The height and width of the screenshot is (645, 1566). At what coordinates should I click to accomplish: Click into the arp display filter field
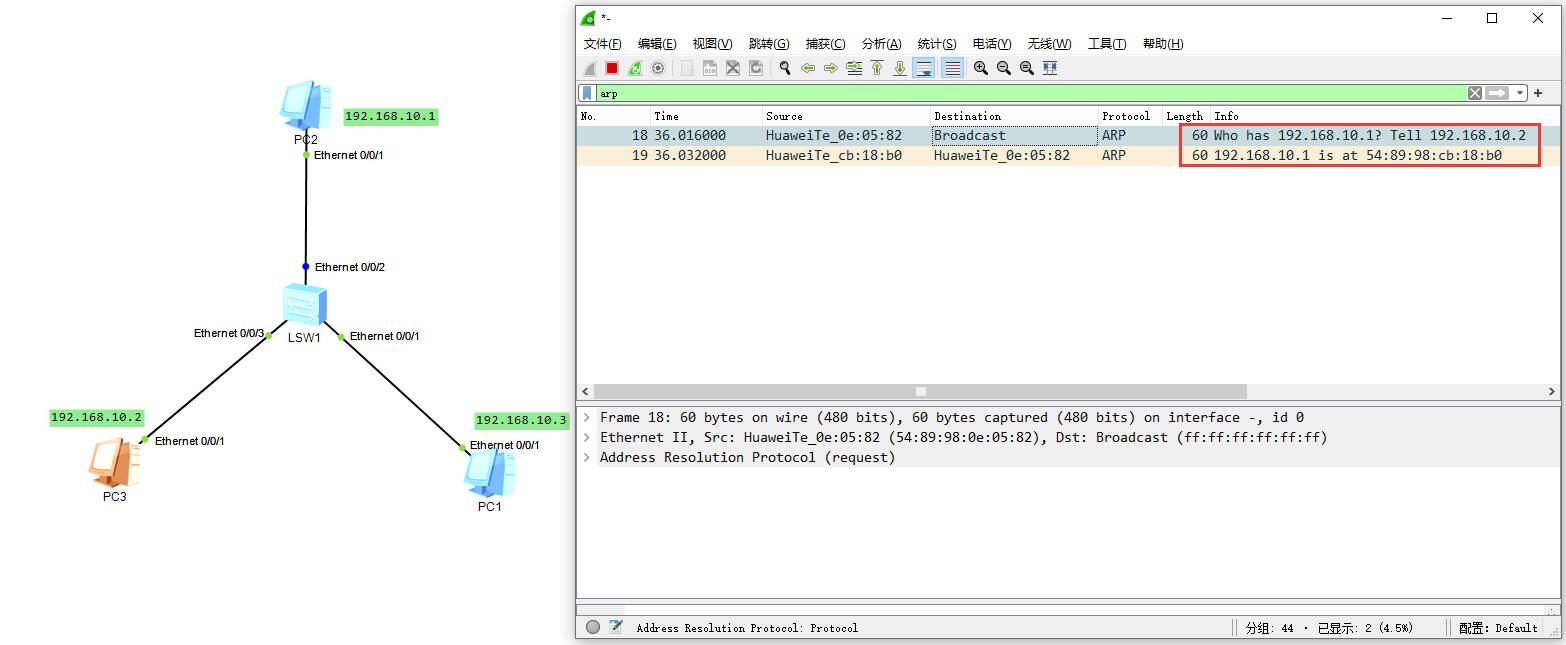coord(1030,93)
